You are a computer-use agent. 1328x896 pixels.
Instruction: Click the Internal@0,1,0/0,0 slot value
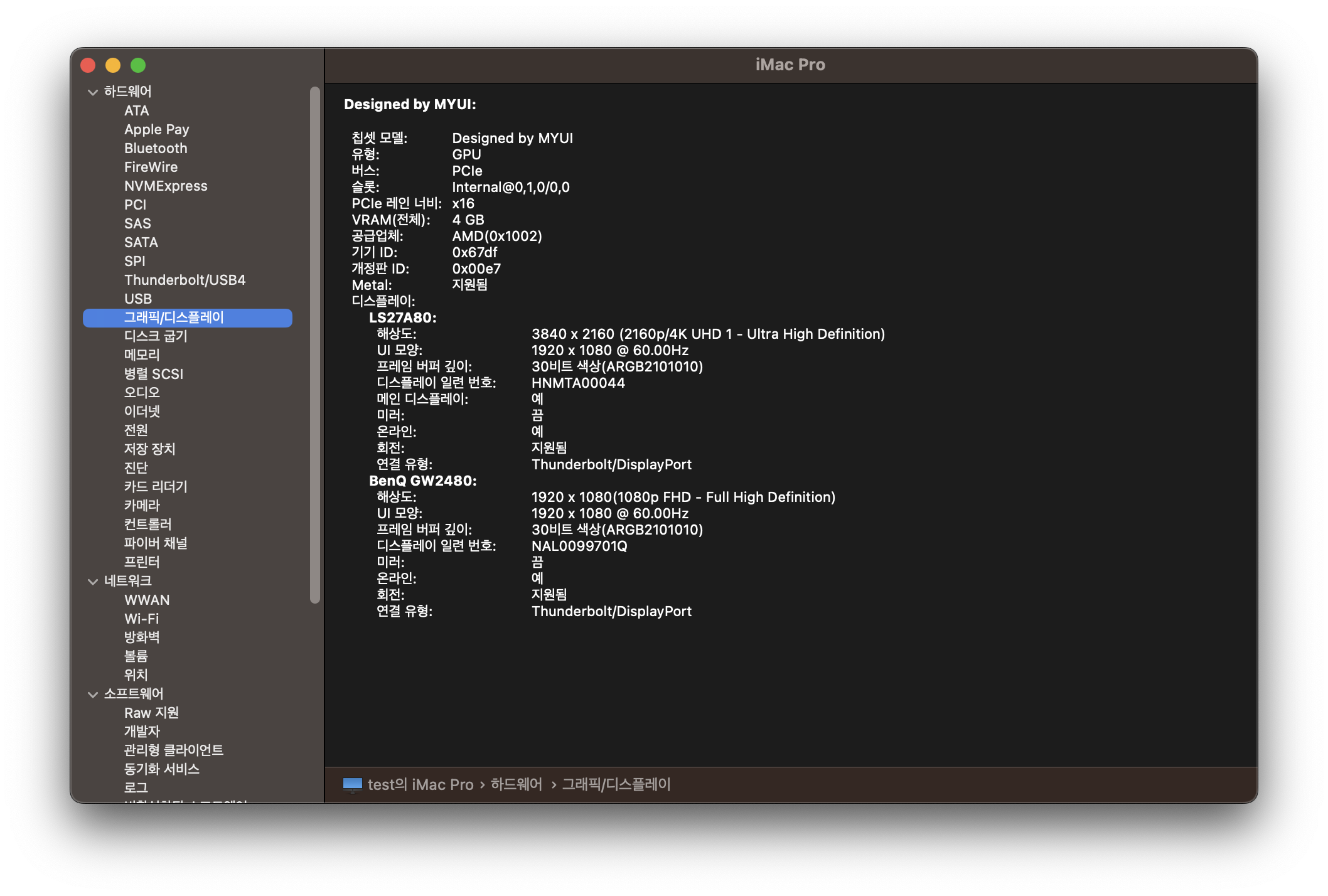click(511, 188)
